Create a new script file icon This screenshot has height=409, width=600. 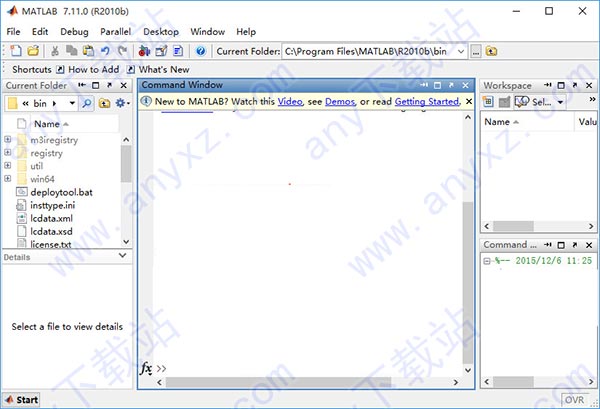click(16, 51)
